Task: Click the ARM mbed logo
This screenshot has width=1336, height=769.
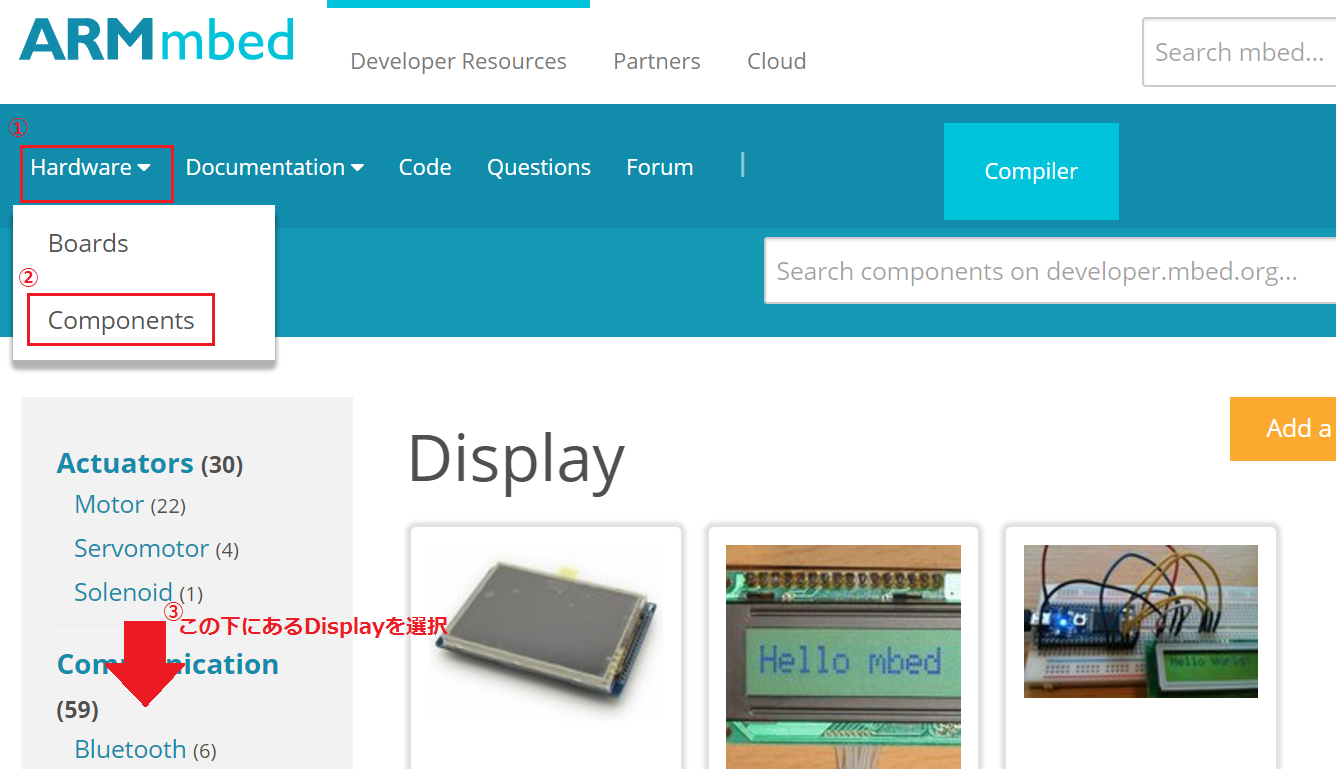Action: point(157,39)
